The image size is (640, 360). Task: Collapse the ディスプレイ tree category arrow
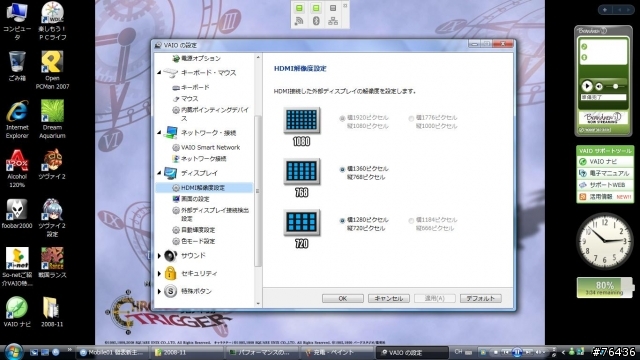coord(159,173)
